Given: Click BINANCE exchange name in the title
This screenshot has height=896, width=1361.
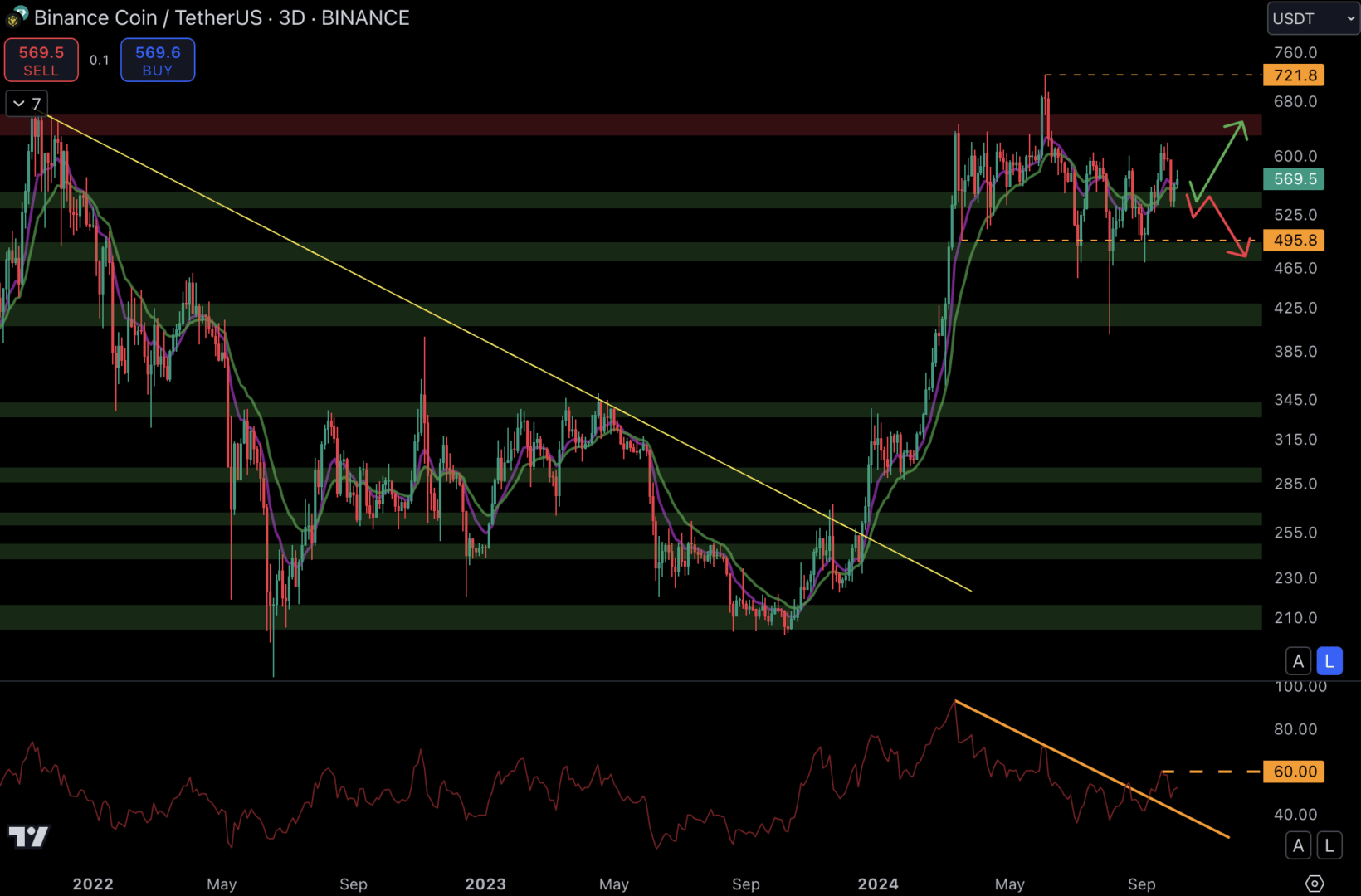Looking at the screenshot, I should pyautogui.click(x=365, y=17).
